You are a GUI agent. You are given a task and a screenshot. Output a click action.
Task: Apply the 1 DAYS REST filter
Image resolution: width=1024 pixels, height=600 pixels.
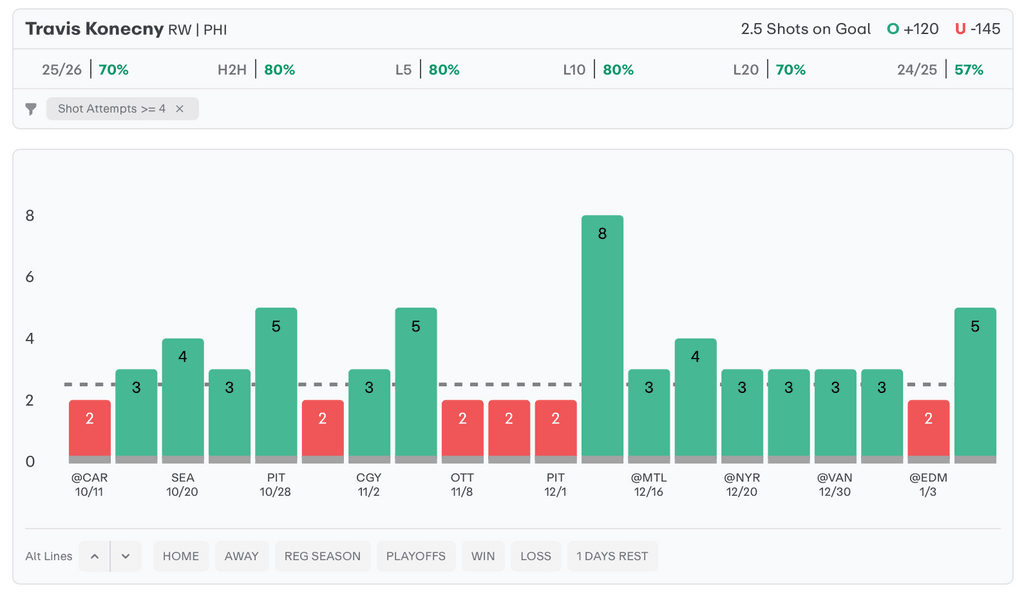612,556
